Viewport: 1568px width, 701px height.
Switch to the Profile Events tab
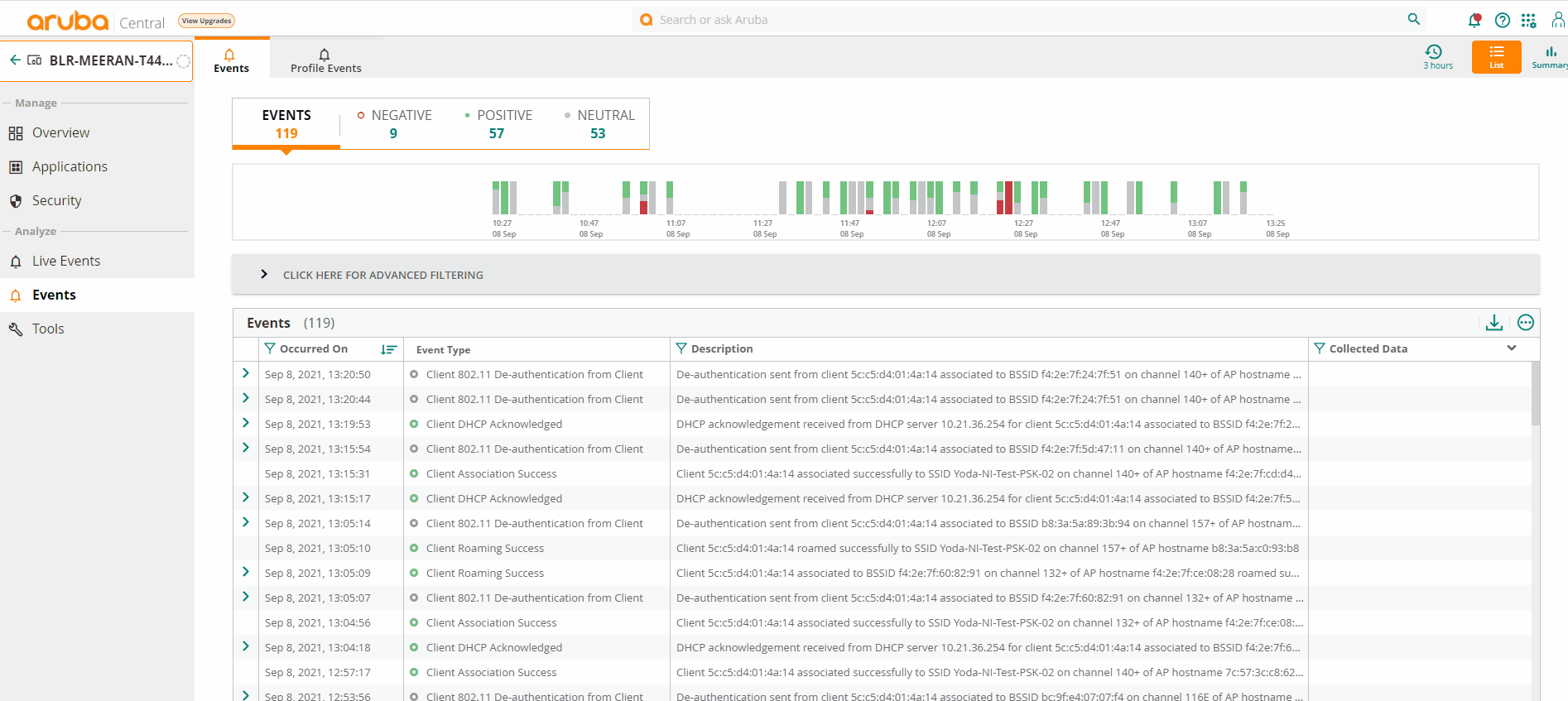325,60
